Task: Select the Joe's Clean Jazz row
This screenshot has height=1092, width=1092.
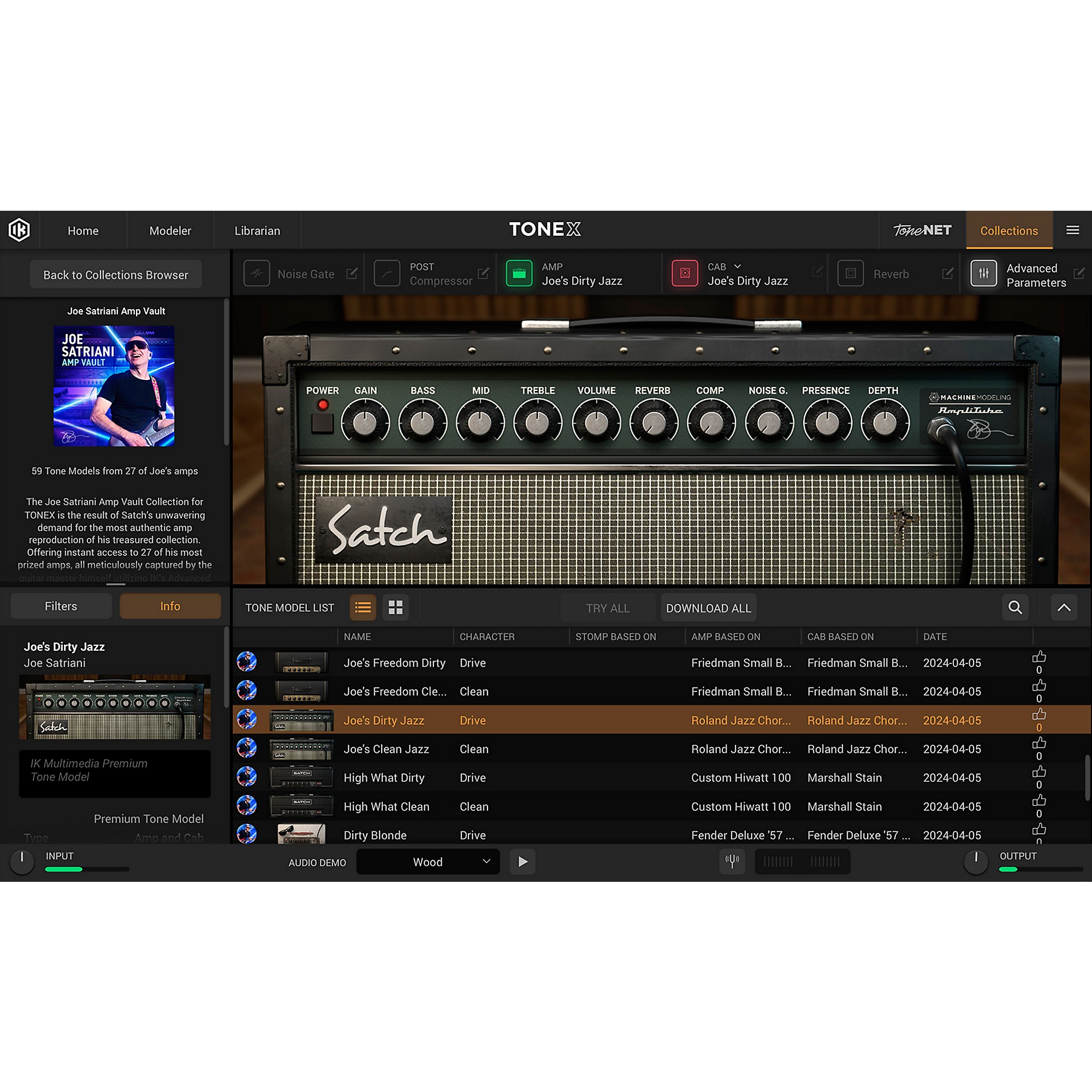Action: pos(662,749)
